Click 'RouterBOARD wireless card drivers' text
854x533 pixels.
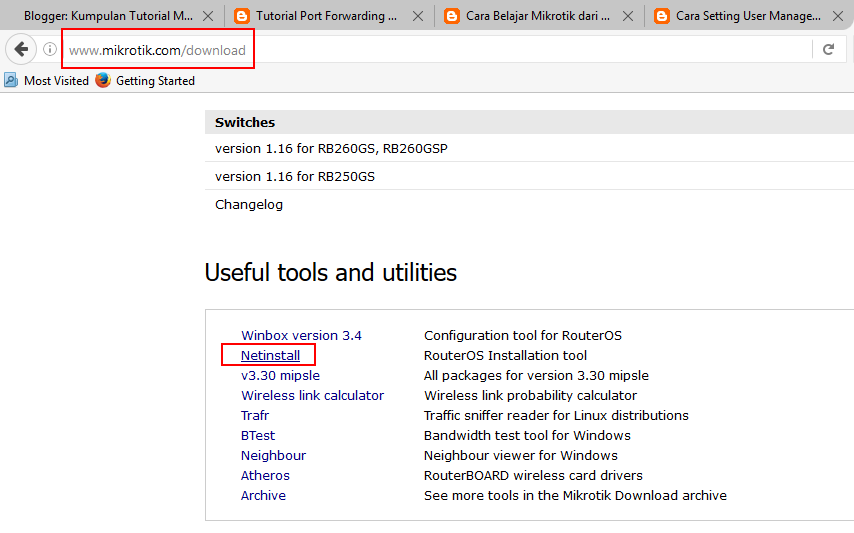[x=533, y=475]
